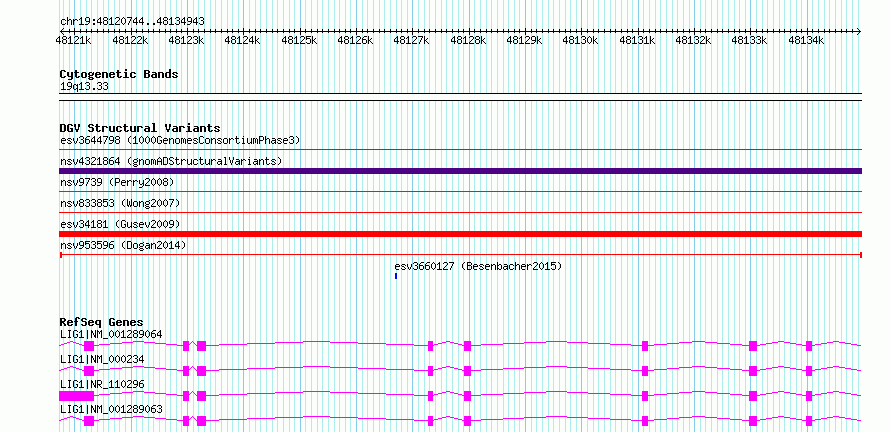Click the 48127k ruler position
This screenshot has height=432, width=890.
point(412,40)
